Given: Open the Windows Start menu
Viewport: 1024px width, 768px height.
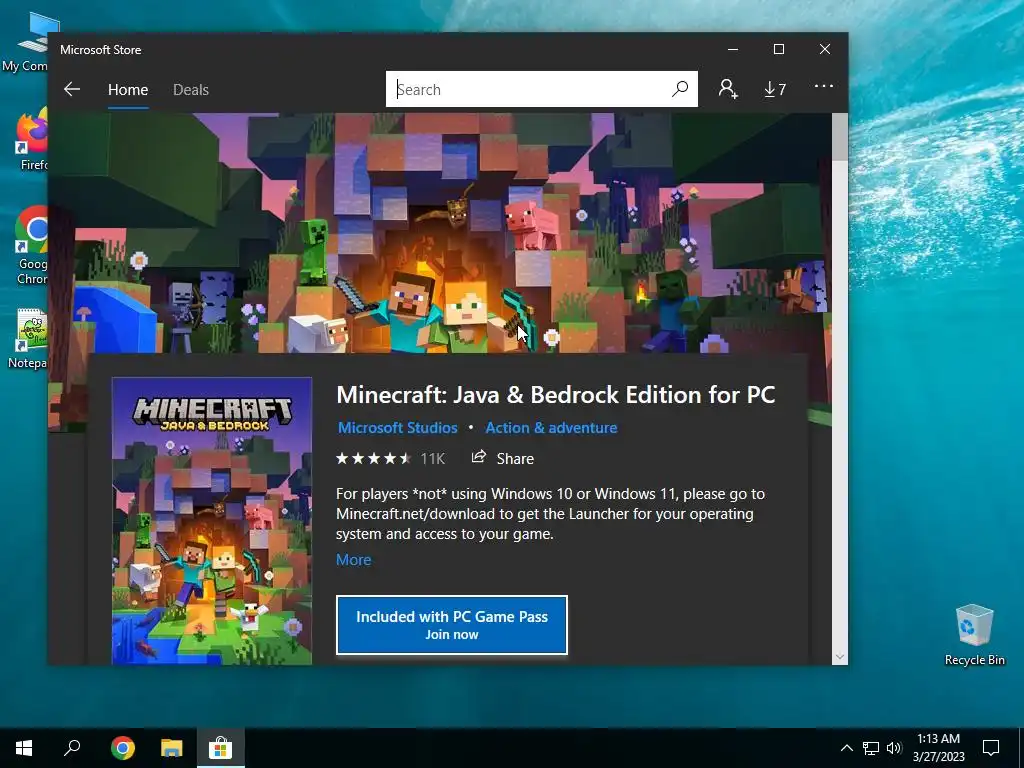Looking at the screenshot, I should tap(24, 748).
